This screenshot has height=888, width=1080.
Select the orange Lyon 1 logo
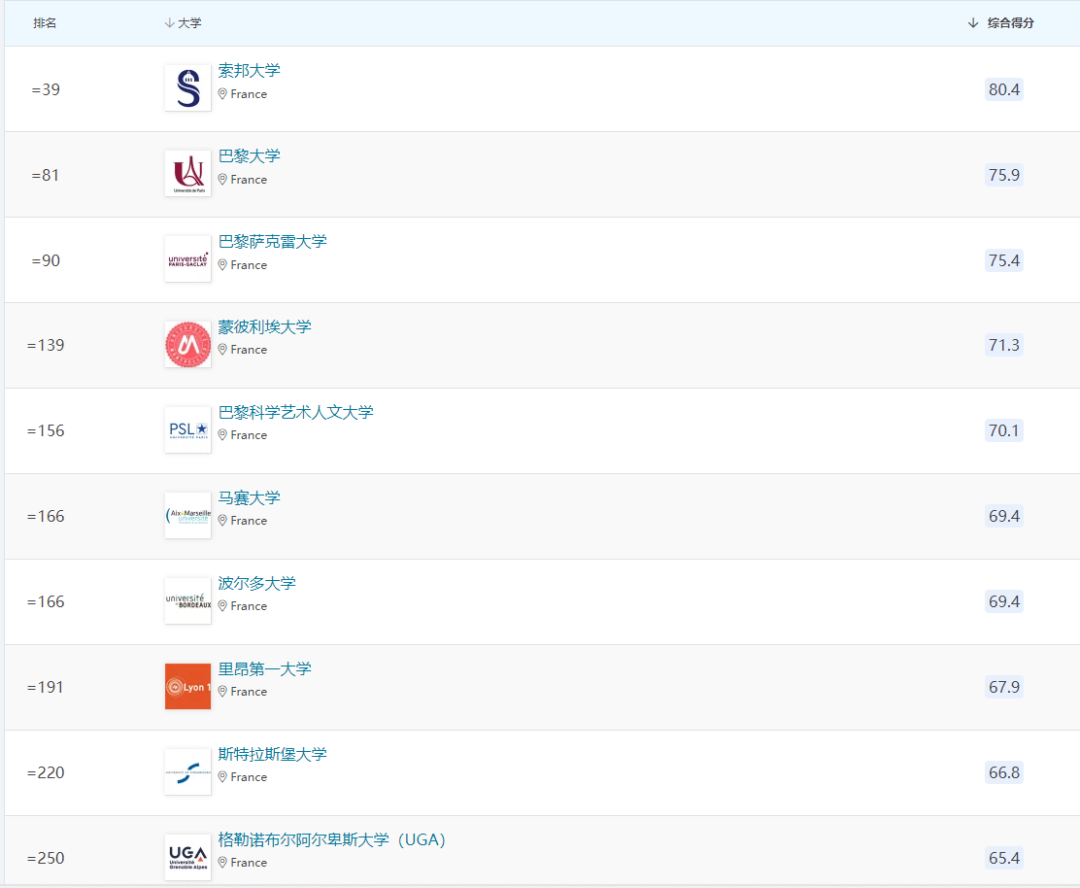(187, 686)
